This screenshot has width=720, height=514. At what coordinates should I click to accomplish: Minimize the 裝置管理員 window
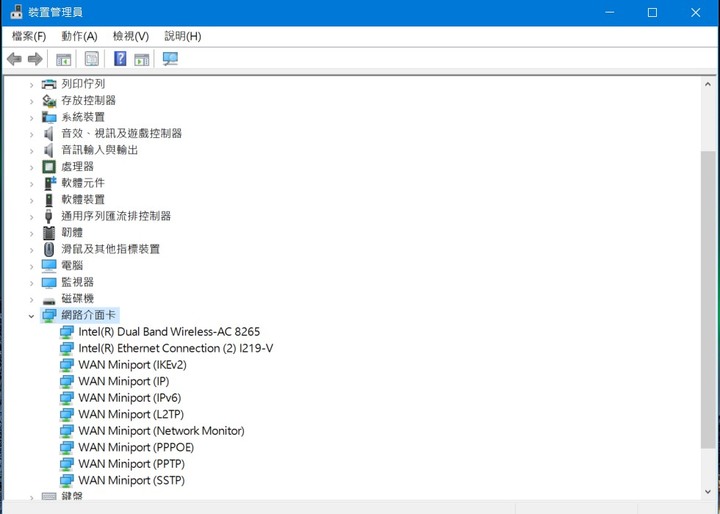pos(610,12)
